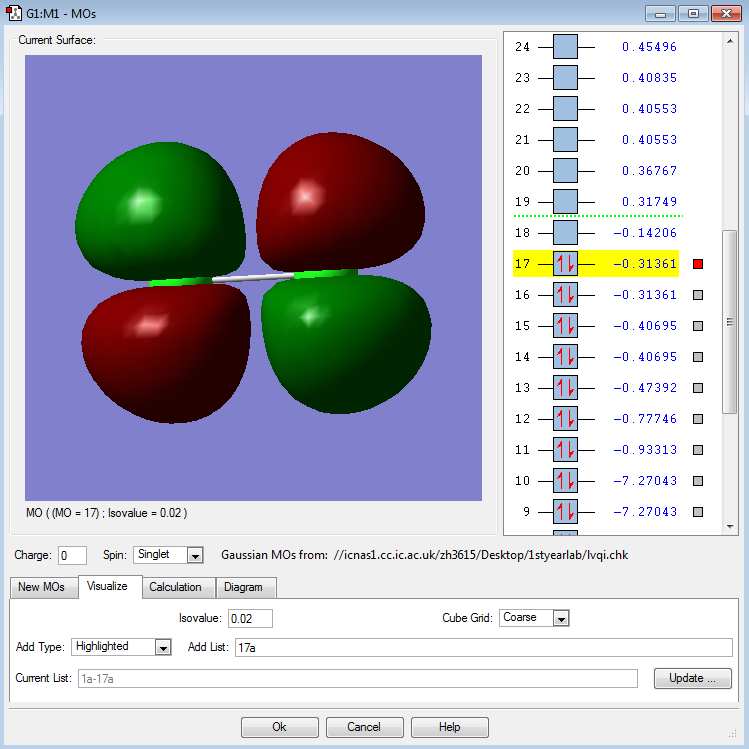Select the occupied orbital box for MO 9
The width and height of the screenshot is (749, 749).
[x=565, y=512]
